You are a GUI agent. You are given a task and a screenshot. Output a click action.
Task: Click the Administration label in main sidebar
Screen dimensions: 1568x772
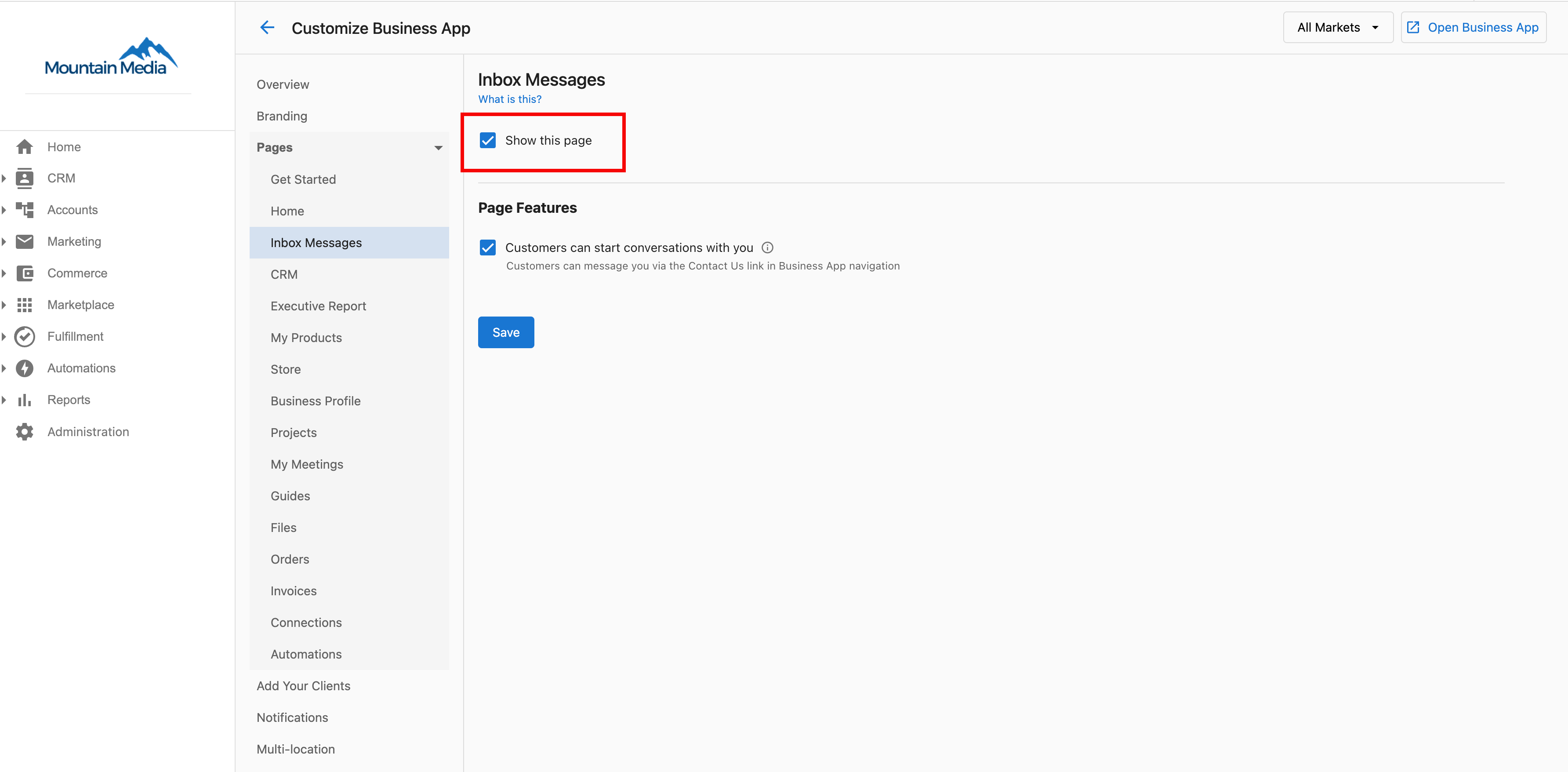tap(88, 432)
